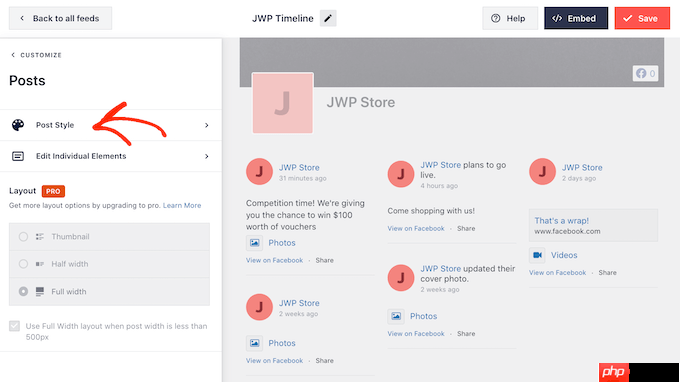Click the Facebook likes counter badge

tap(645, 73)
